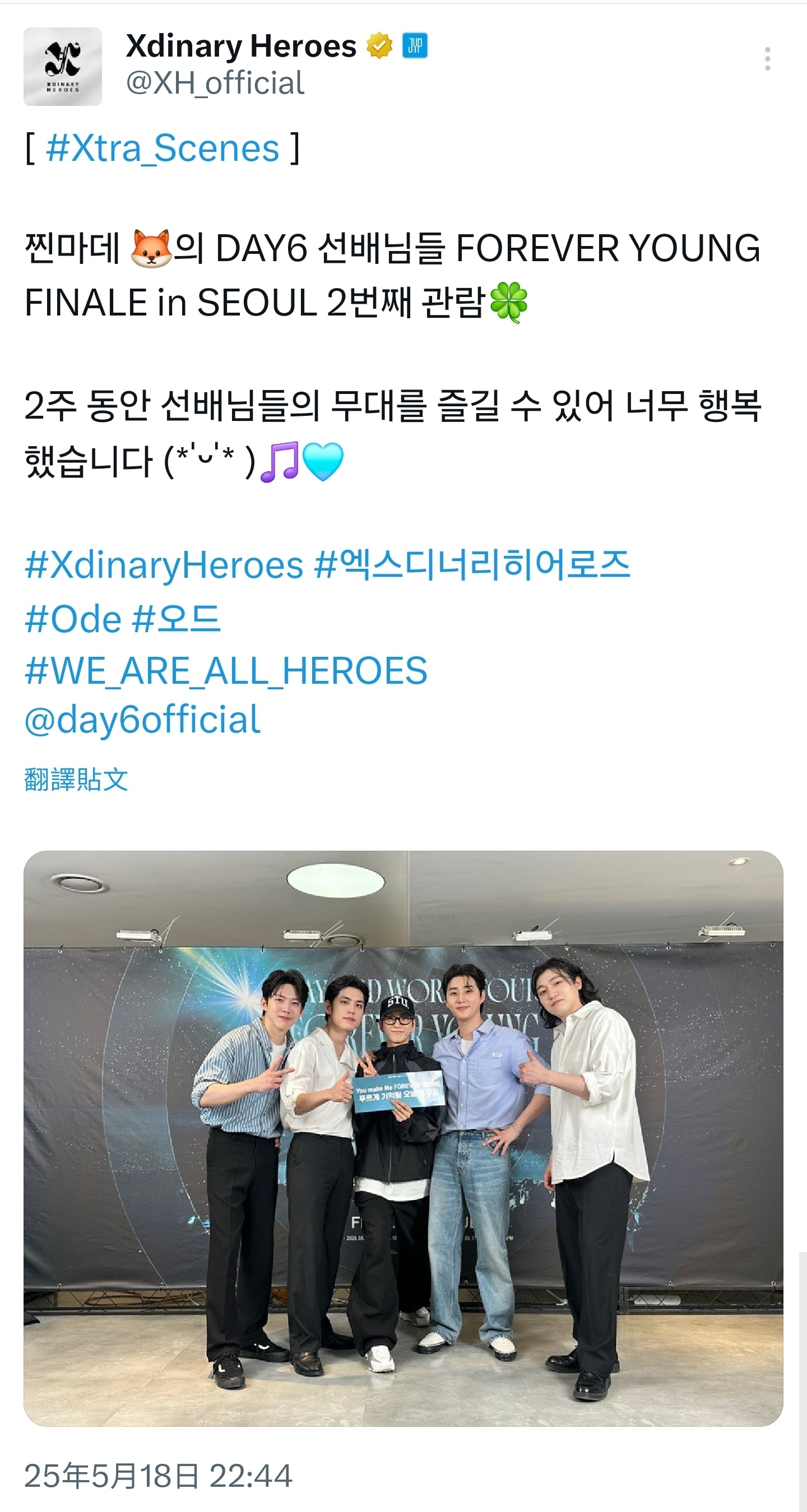Tap the light blue heart emoji
The image size is (807, 1512).
click(x=323, y=461)
